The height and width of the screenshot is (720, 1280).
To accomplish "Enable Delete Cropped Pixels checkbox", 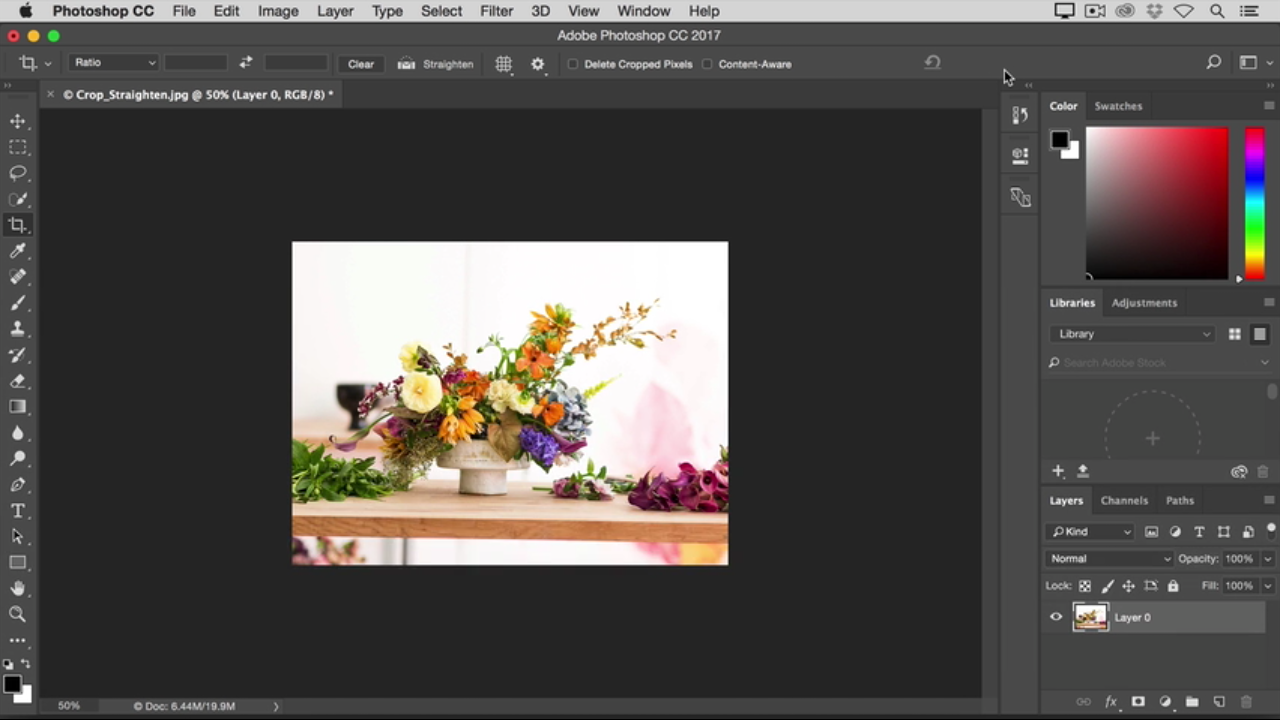I will click(x=573, y=64).
